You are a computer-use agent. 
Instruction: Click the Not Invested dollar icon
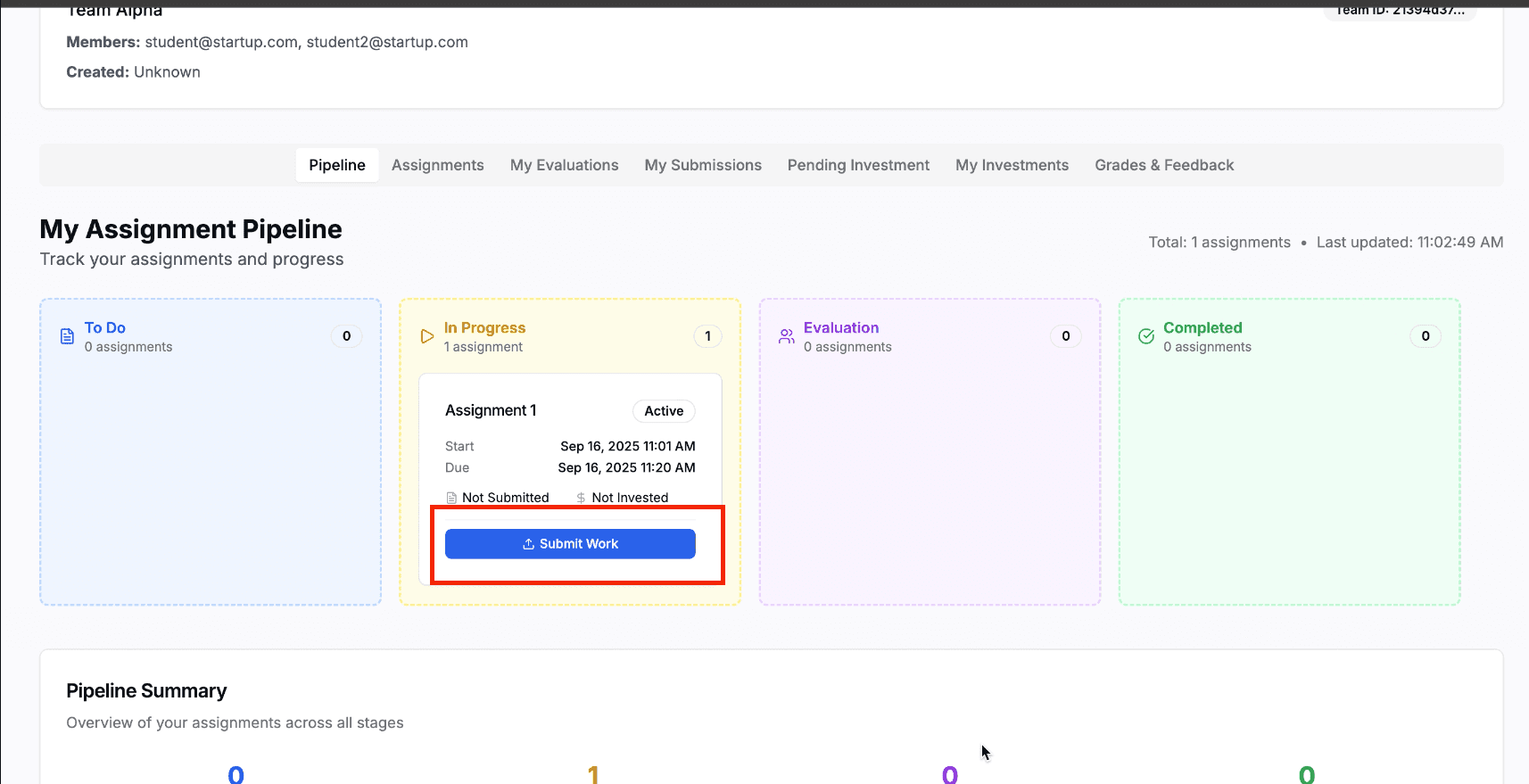tap(581, 498)
